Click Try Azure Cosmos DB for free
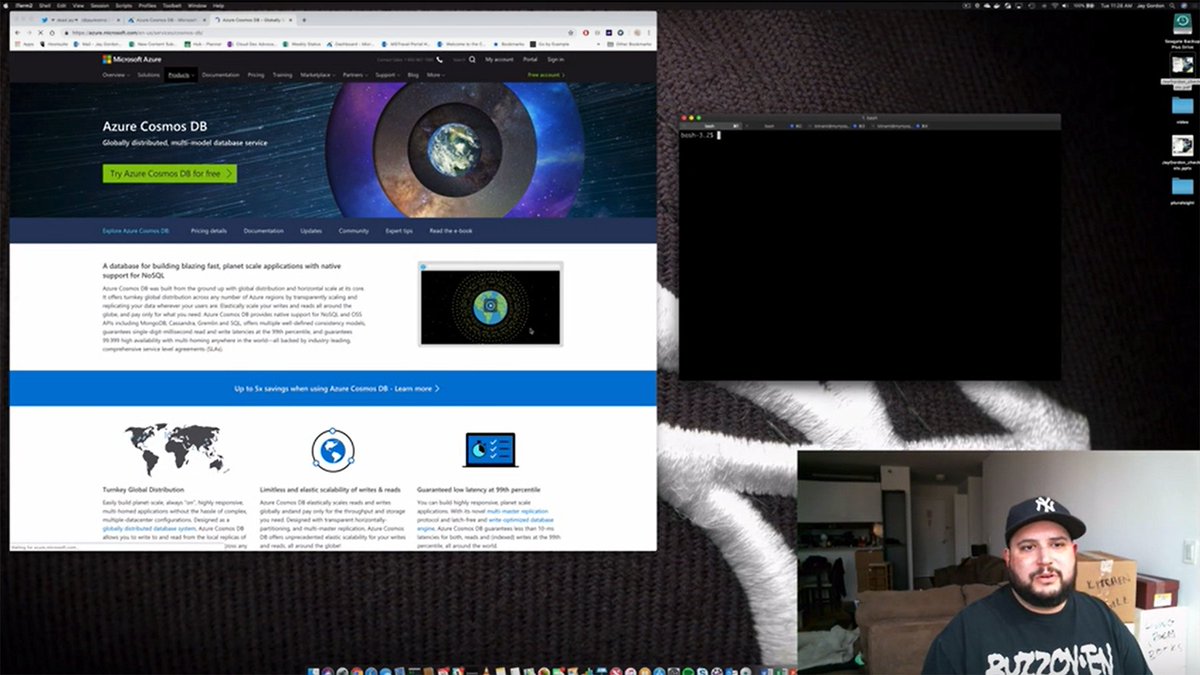Viewport: 1200px width, 675px height. (x=167, y=173)
